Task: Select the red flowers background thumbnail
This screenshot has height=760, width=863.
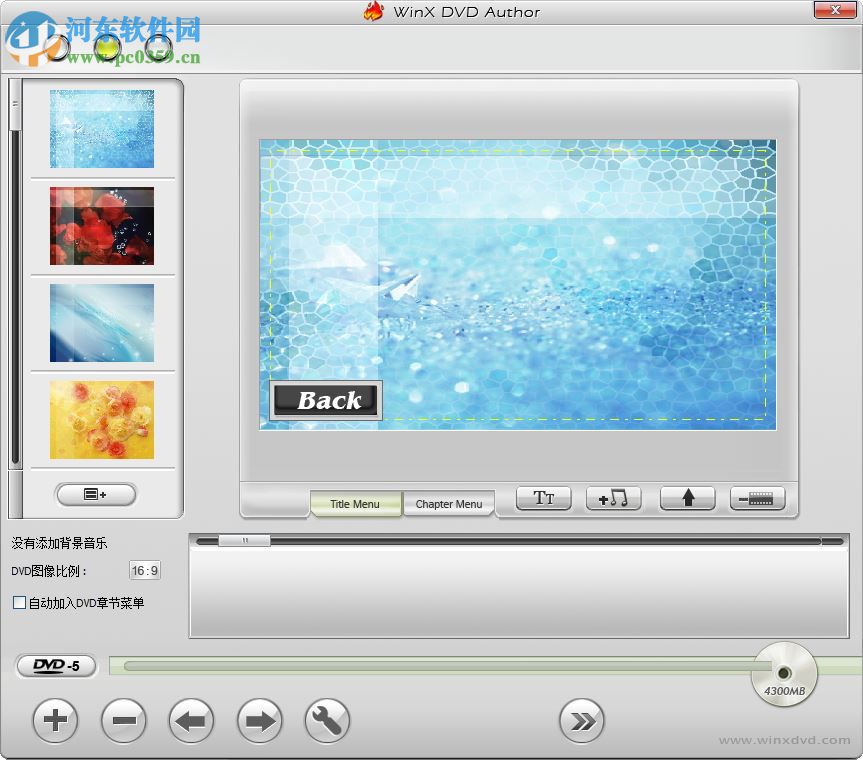Action: point(101,226)
